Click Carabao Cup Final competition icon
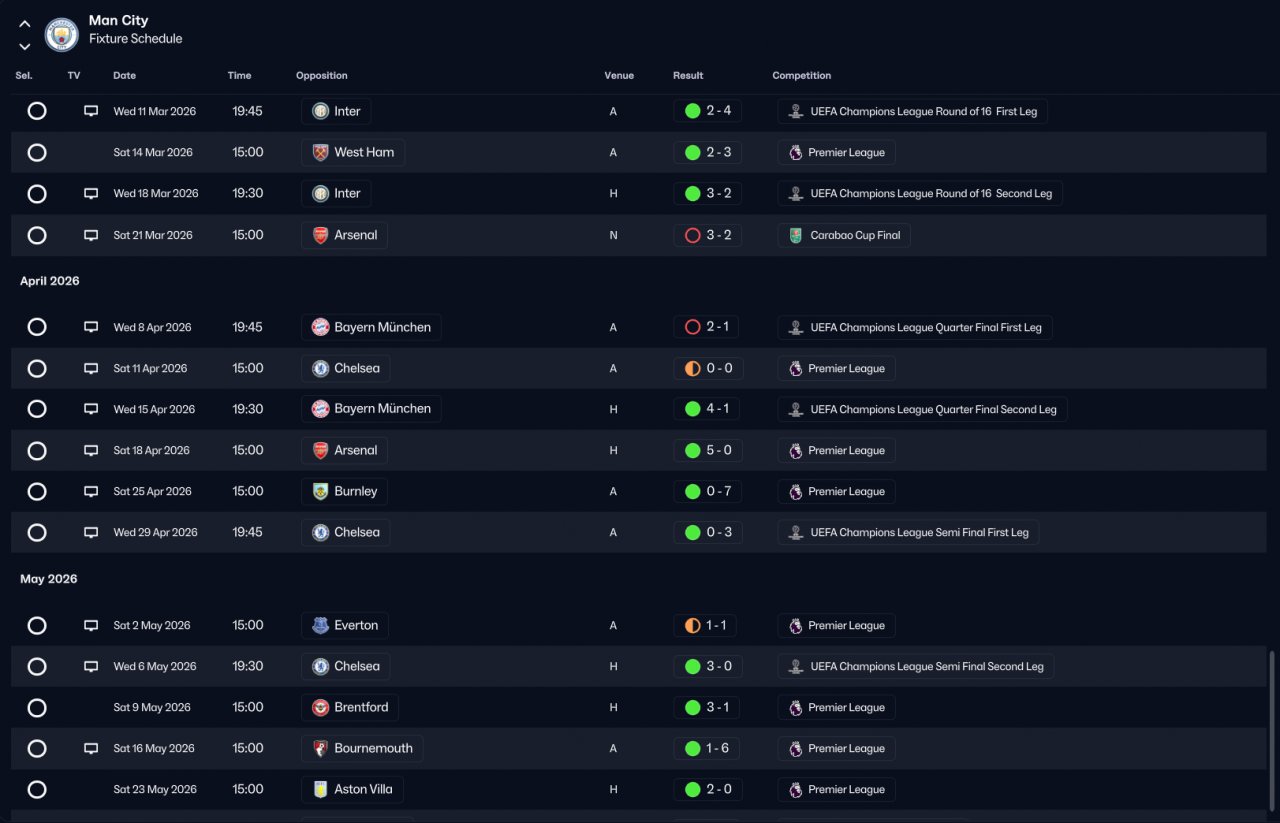The width and height of the screenshot is (1280, 823). coord(796,235)
